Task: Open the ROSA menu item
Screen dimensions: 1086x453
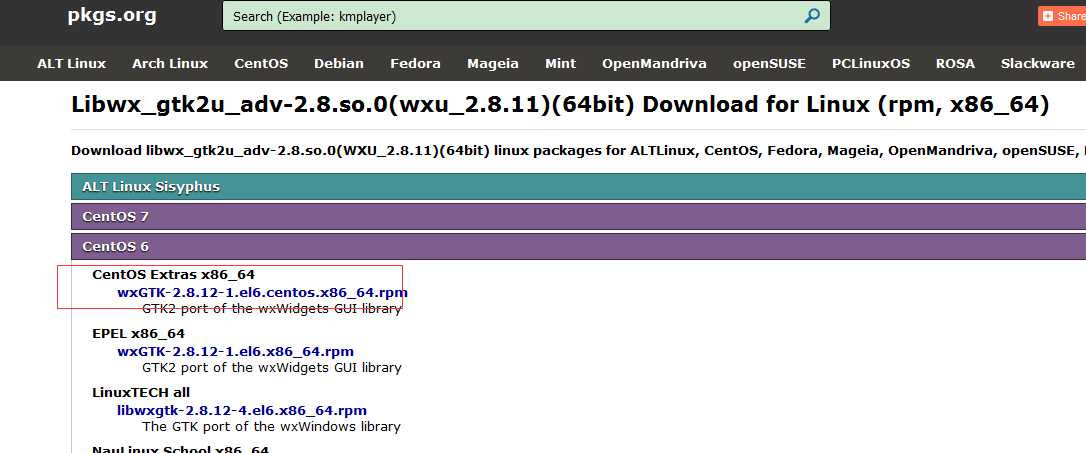Action: pos(955,64)
